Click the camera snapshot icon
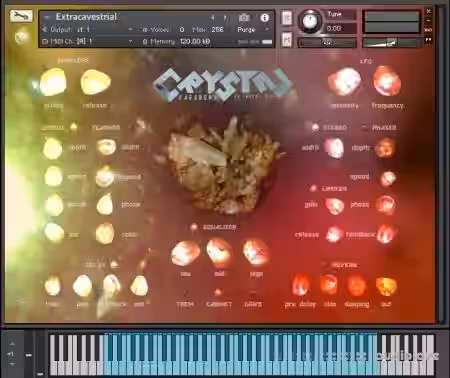Screen dimensions: 450x378 (244, 18)
